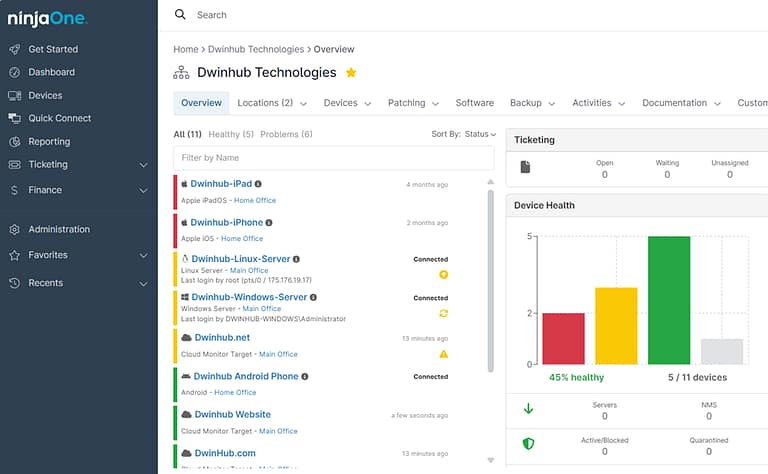Select the All (11) device filter

[187, 134]
